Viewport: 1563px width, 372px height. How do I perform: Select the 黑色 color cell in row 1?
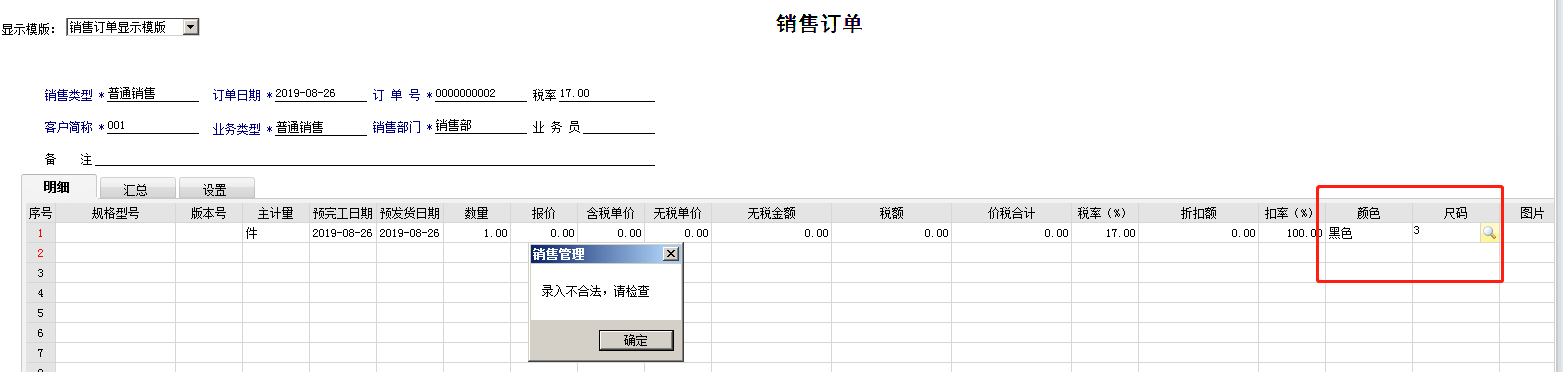1368,233
